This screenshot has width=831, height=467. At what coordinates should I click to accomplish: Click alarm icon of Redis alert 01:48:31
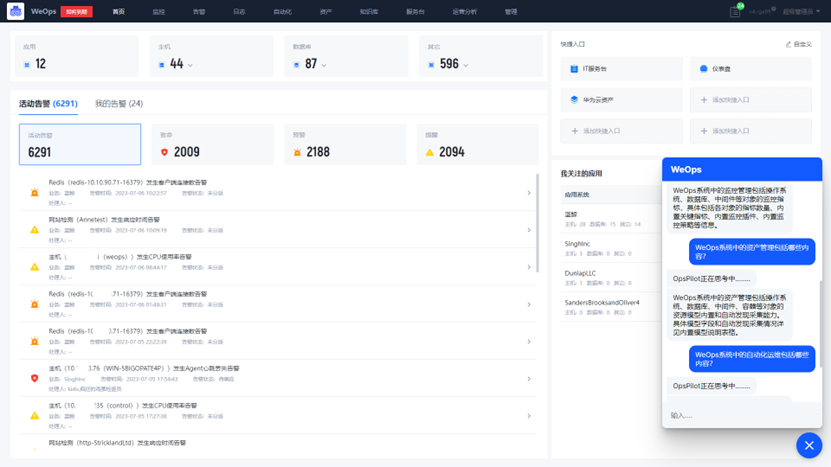click(x=34, y=304)
